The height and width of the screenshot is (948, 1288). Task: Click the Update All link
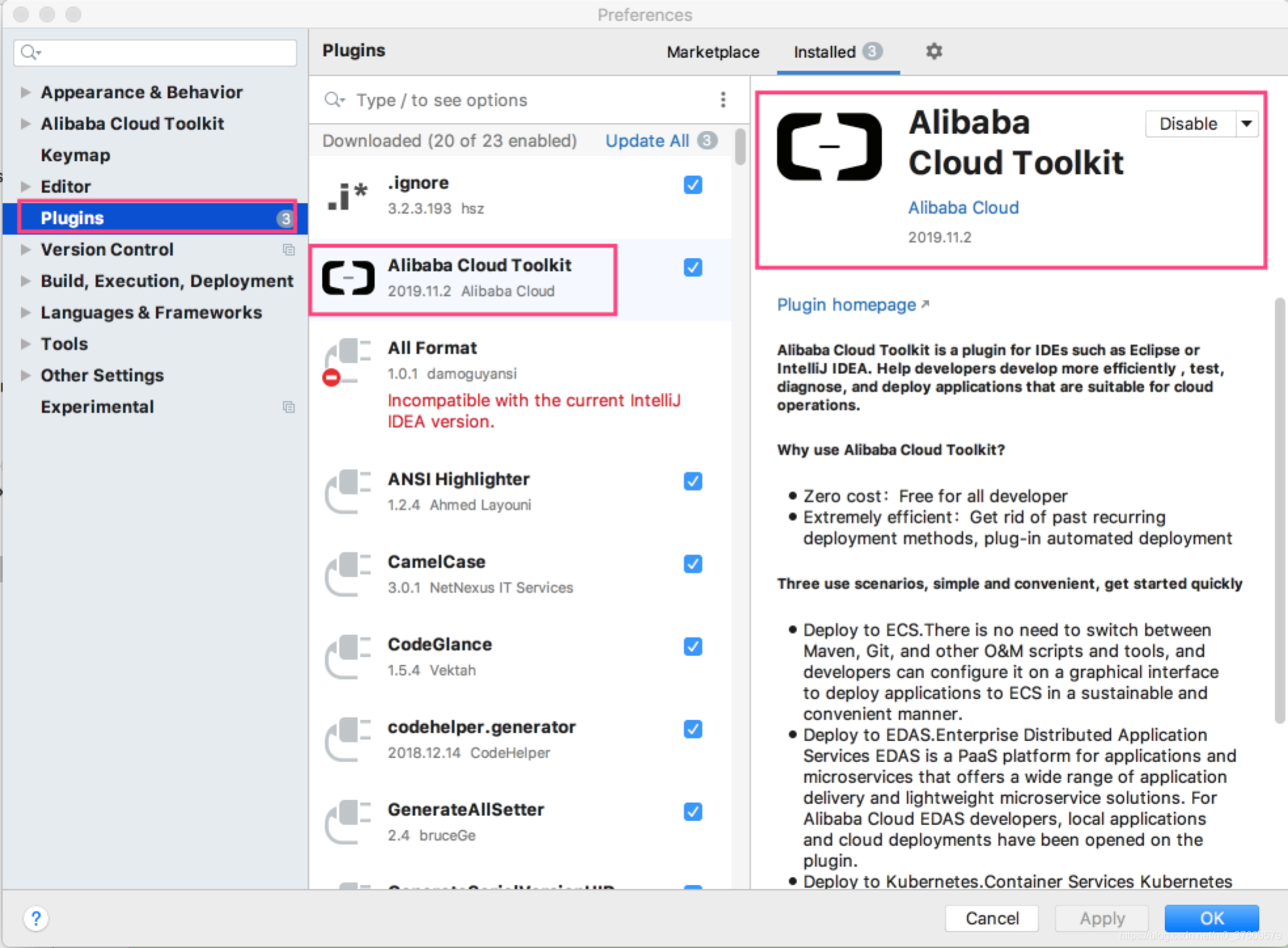(646, 140)
